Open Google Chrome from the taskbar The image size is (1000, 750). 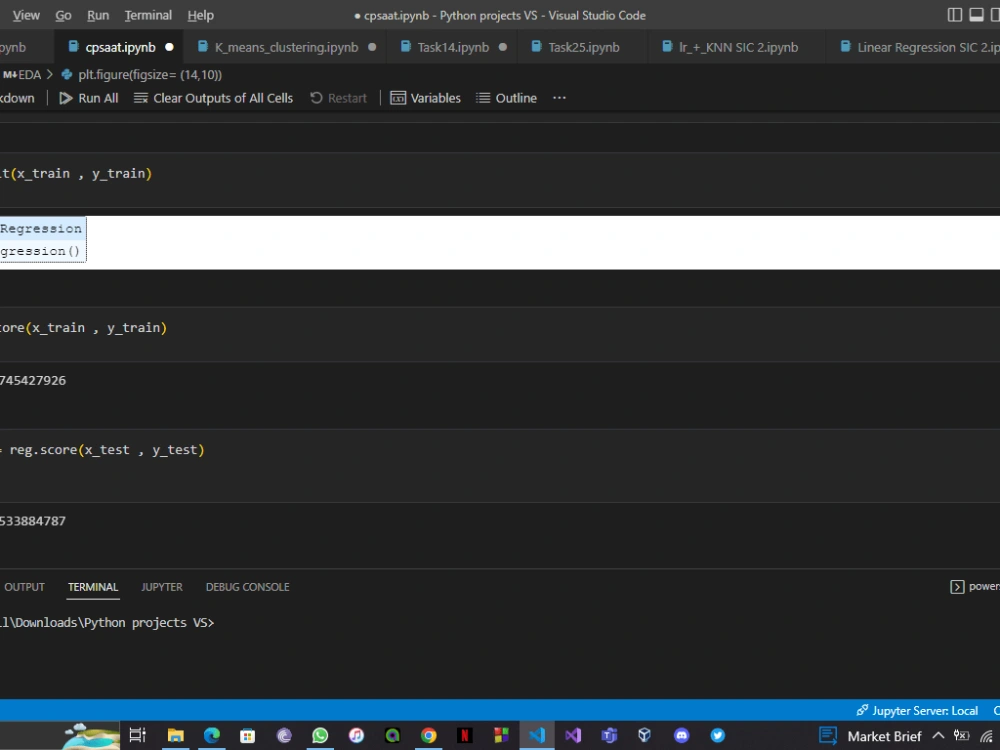[x=429, y=735]
